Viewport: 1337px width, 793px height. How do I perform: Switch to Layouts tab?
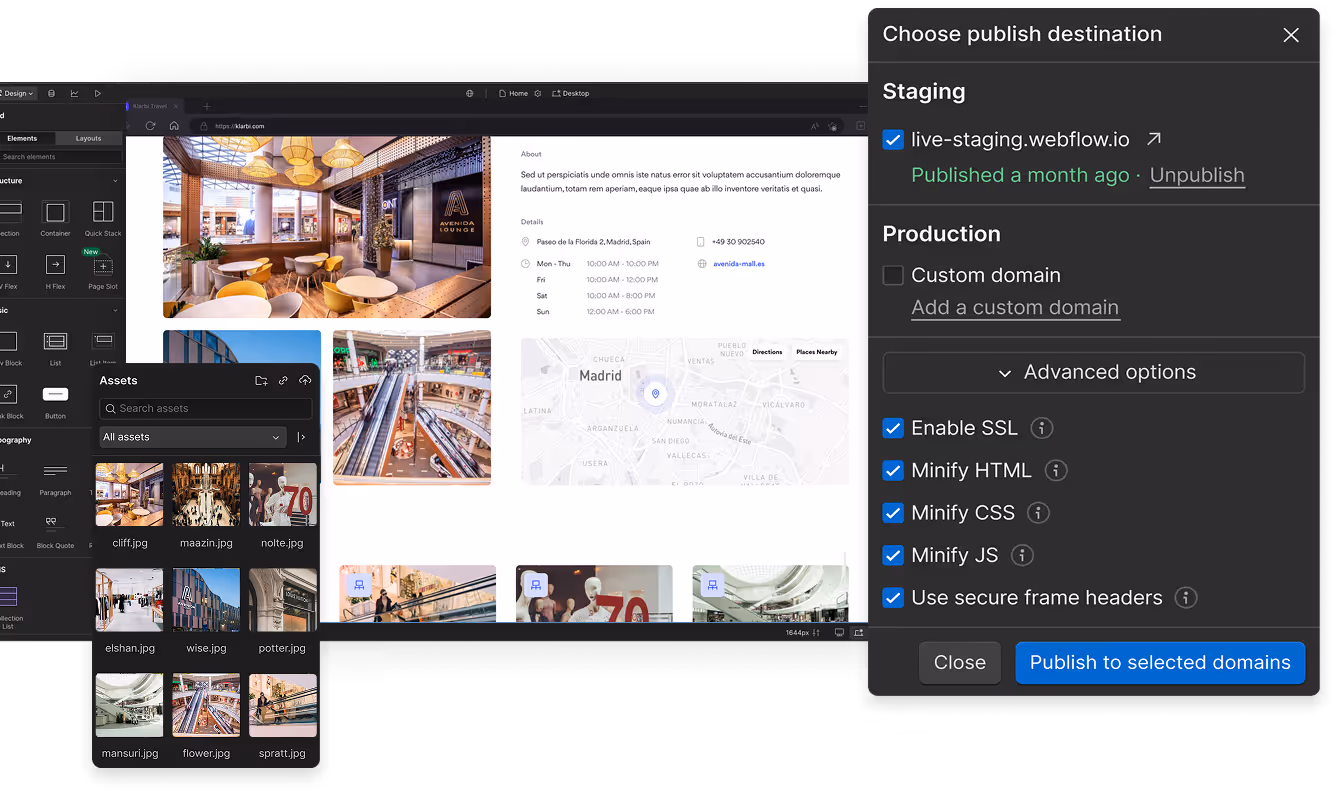point(88,139)
